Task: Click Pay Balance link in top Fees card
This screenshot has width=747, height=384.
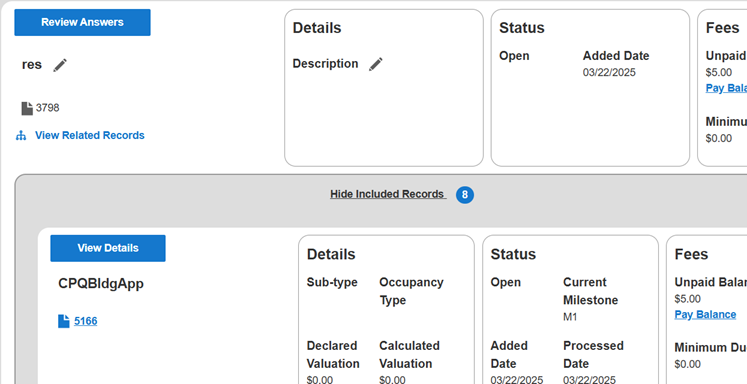Action: (726, 88)
